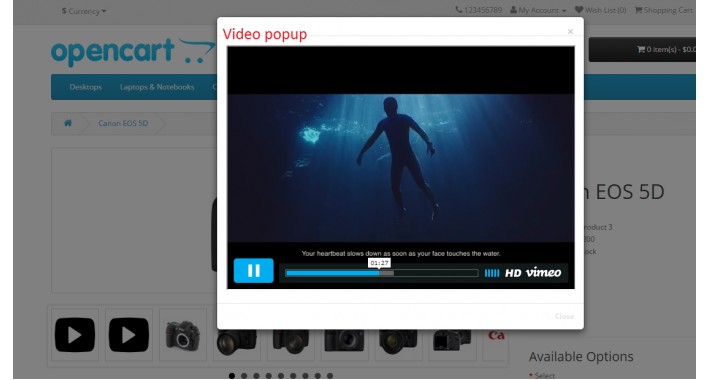This screenshot has width=710, height=380.
Task: Click the Available Options heading
Action: click(x=581, y=357)
